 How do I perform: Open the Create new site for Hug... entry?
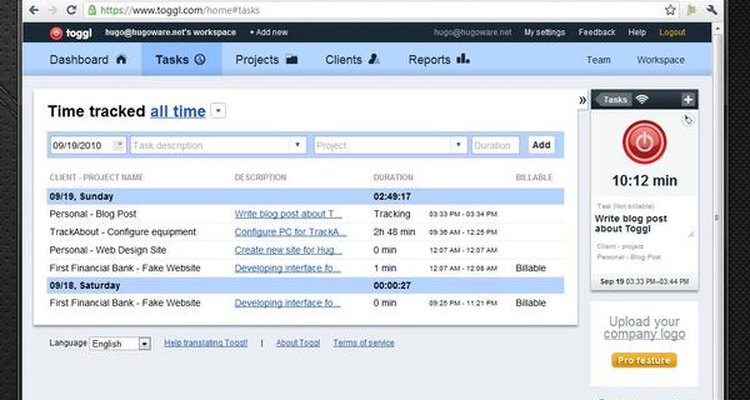tap(288, 250)
